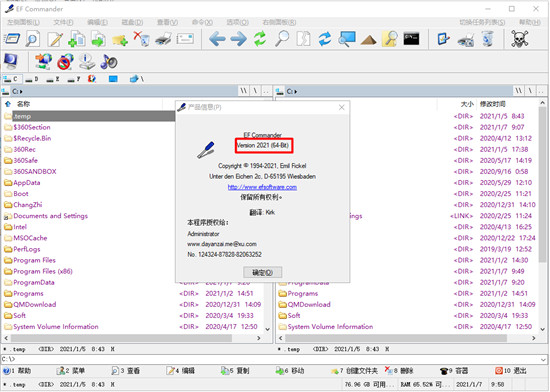Click the music note speaker icon
Screen dimensions: 550x392
point(108,62)
